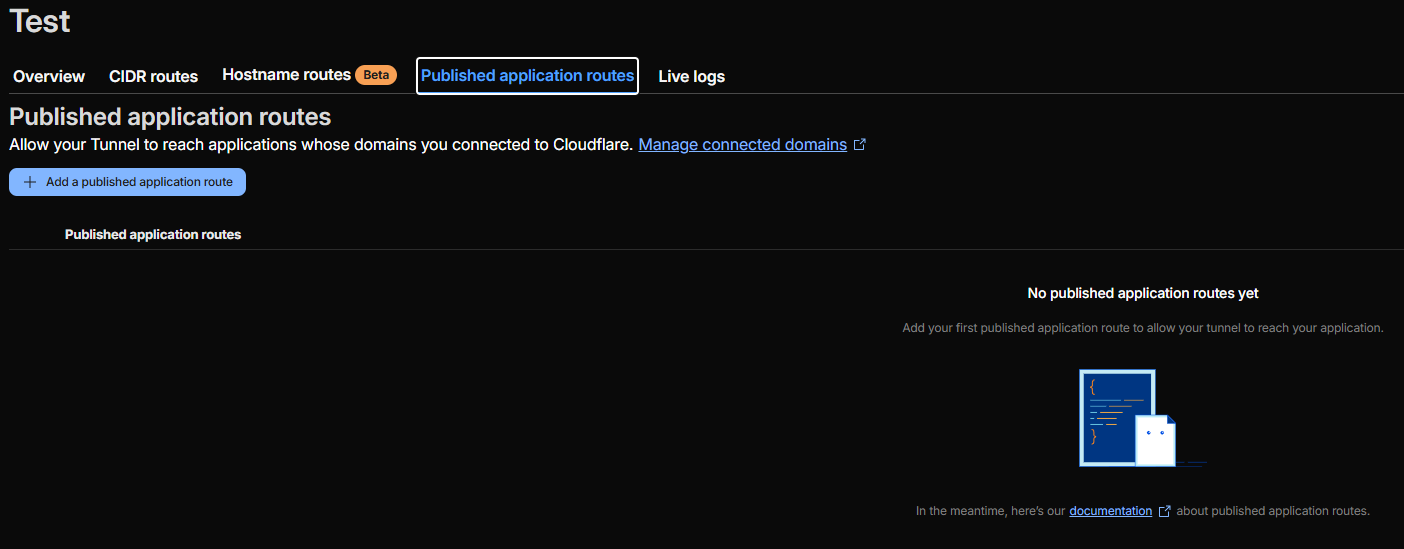Viewport: 1404px width, 549px height.
Task: Click the white document character with eyes
Action: click(1155, 440)
